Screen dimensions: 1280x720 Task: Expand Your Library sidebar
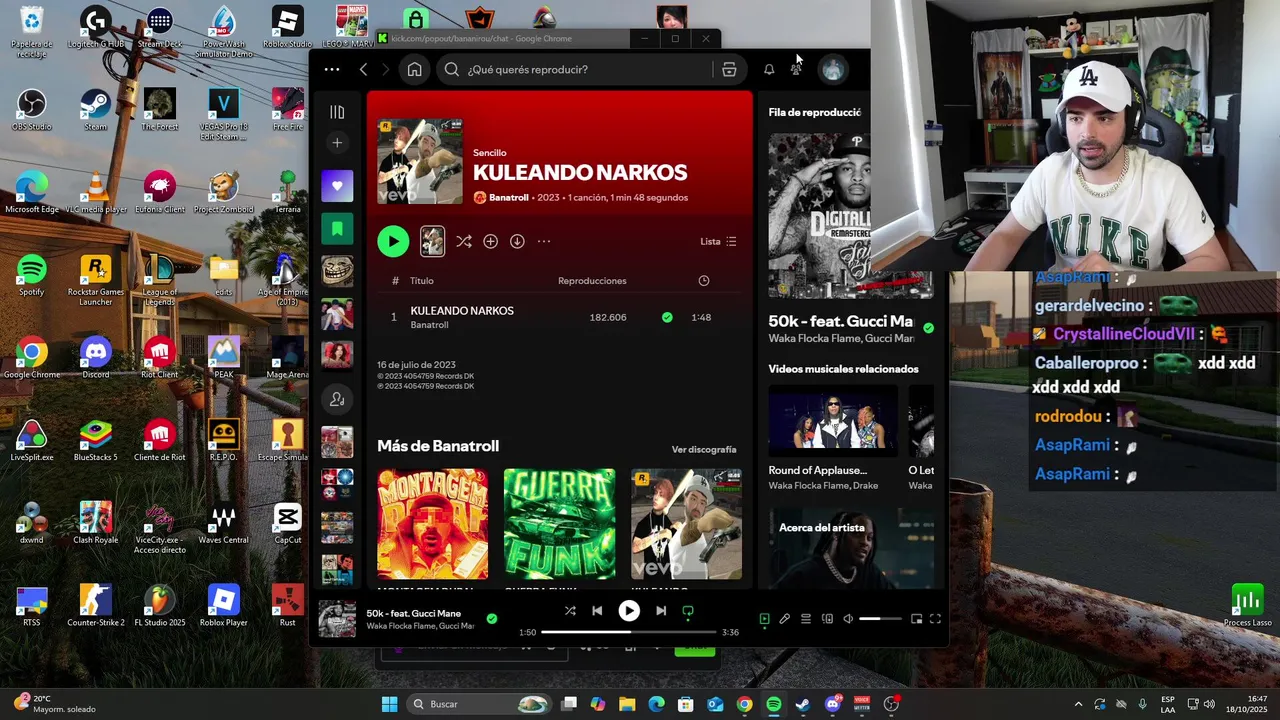[337, 112]
